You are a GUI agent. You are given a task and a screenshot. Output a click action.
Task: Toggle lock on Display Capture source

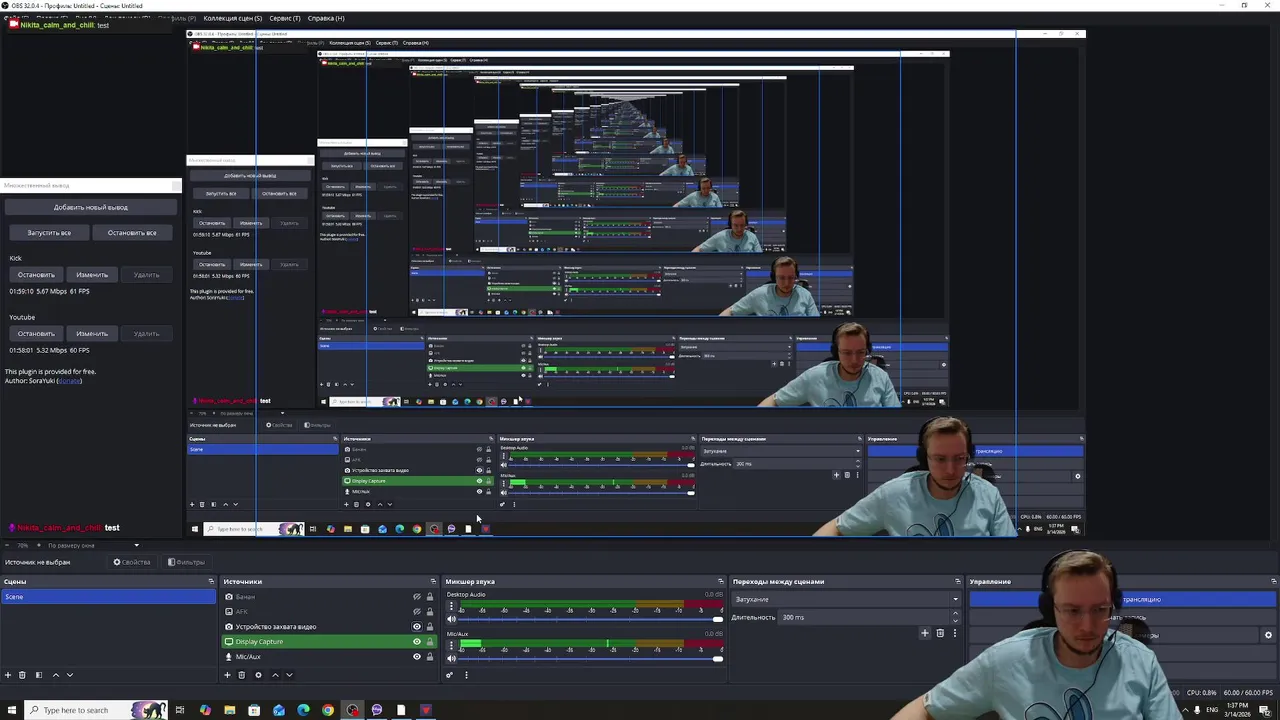pos(430,642)
